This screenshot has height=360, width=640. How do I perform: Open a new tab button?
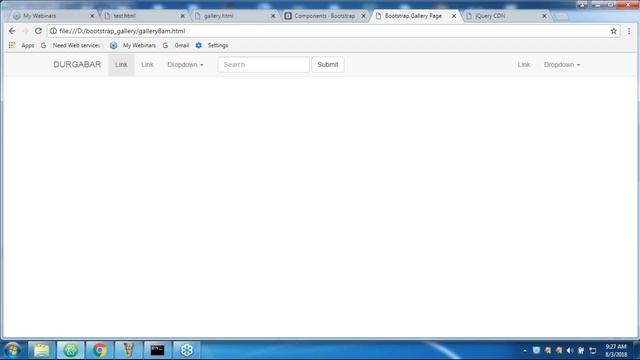pyautogui.click(x=561, y=16)
